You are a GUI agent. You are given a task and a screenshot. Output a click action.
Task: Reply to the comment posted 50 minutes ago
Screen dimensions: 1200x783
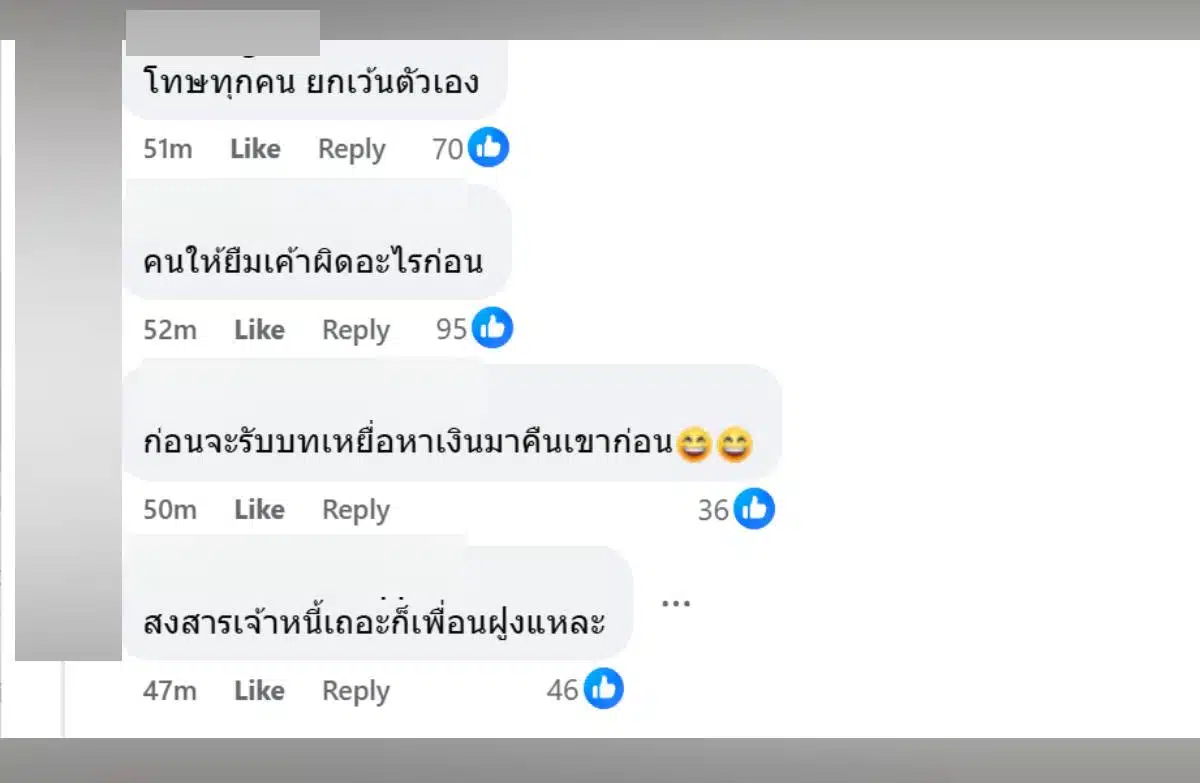click(355, 509)
